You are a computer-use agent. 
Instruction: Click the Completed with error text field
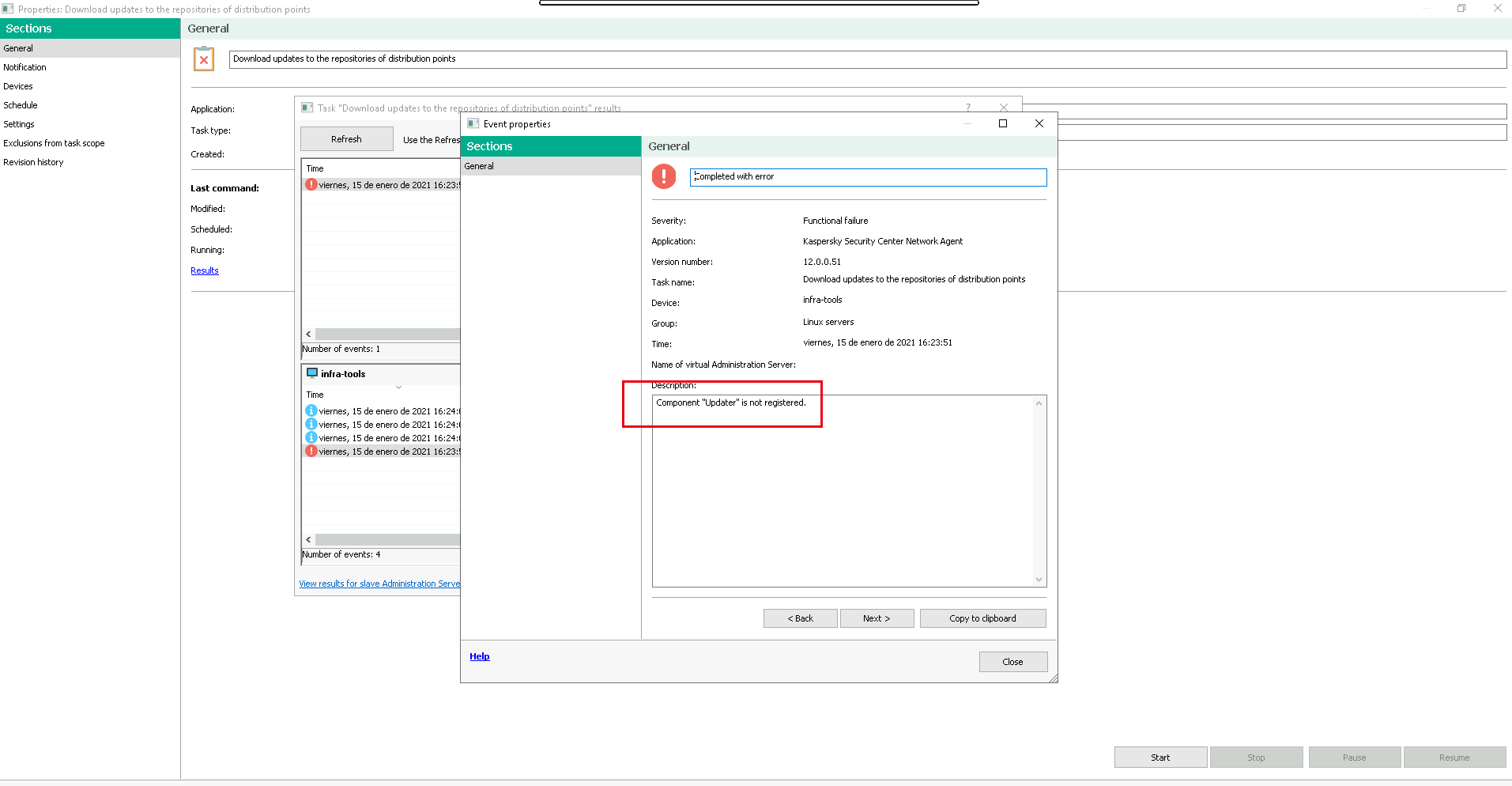(x=867, y=177)
